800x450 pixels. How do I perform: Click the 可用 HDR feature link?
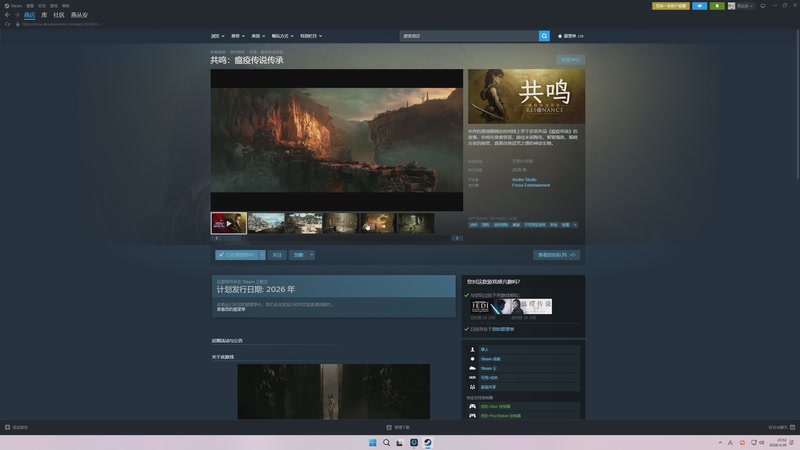click(x=489, y=378)
